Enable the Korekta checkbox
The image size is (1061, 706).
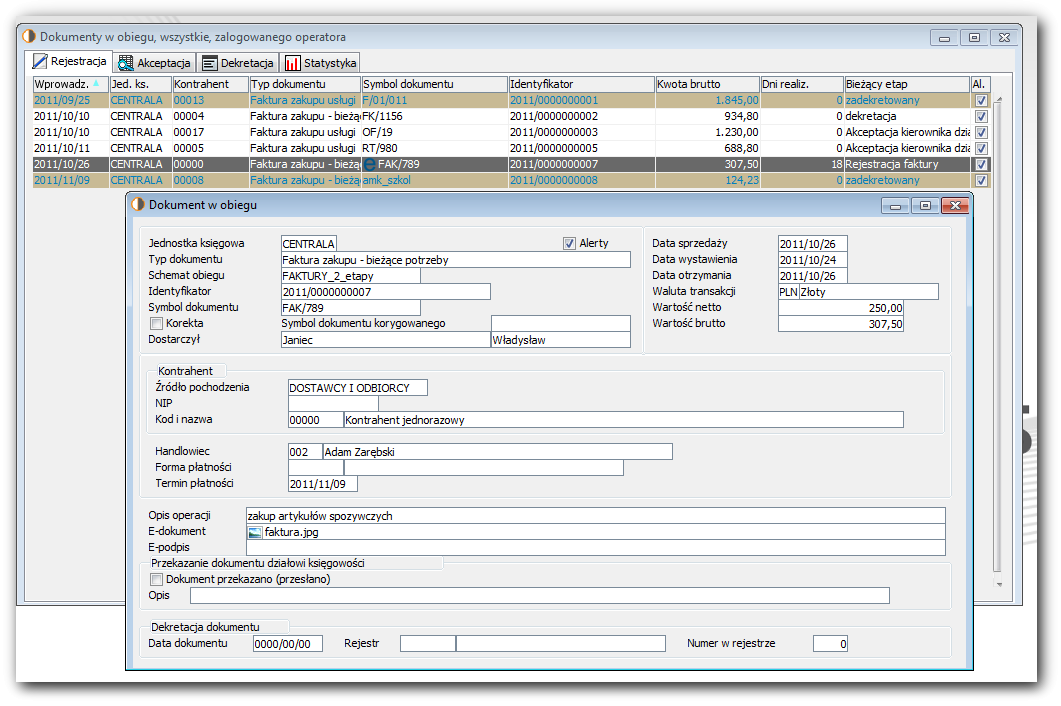[156, 324]
